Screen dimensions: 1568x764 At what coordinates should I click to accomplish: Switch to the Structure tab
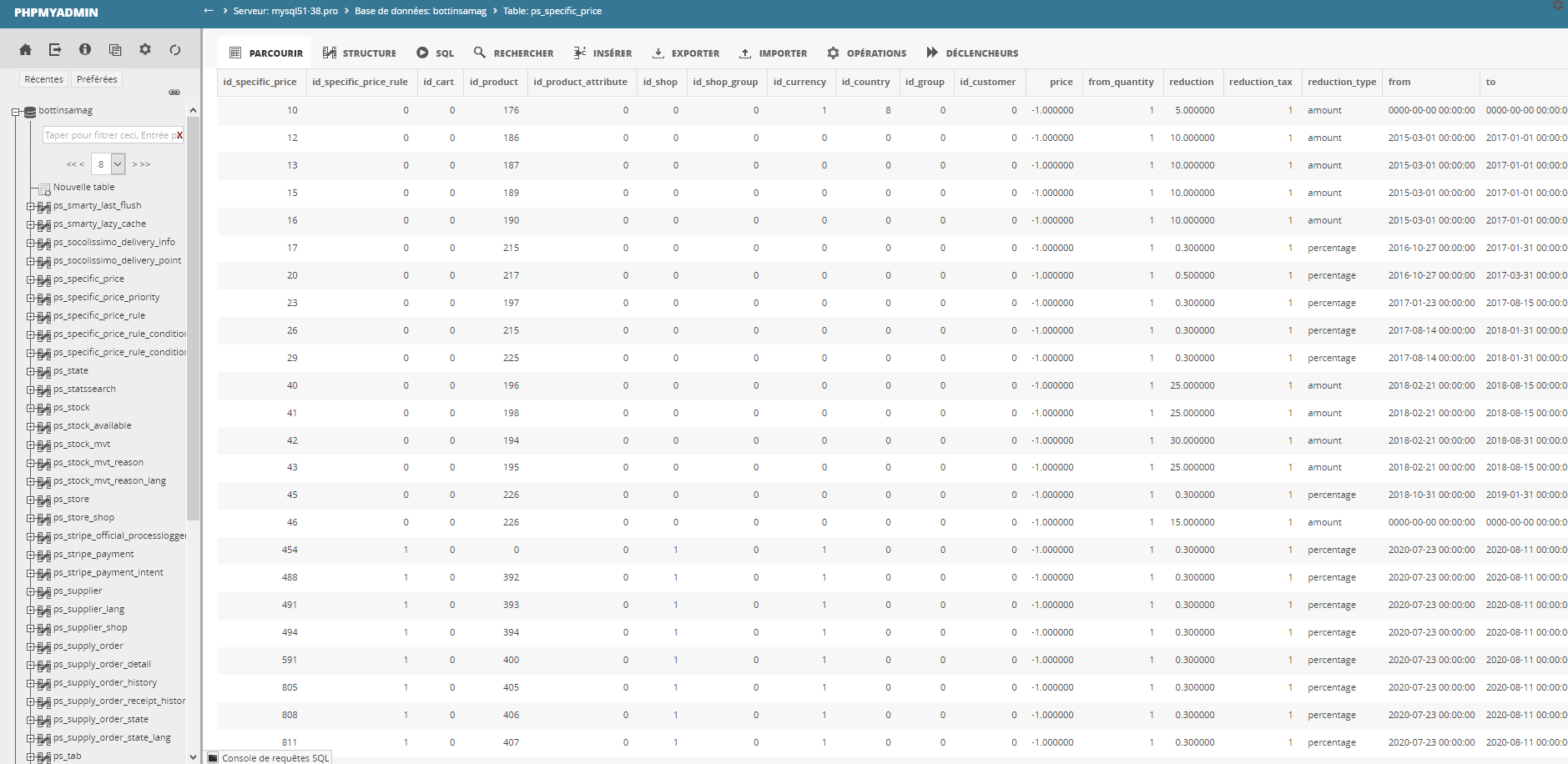(x=360, y=53)
